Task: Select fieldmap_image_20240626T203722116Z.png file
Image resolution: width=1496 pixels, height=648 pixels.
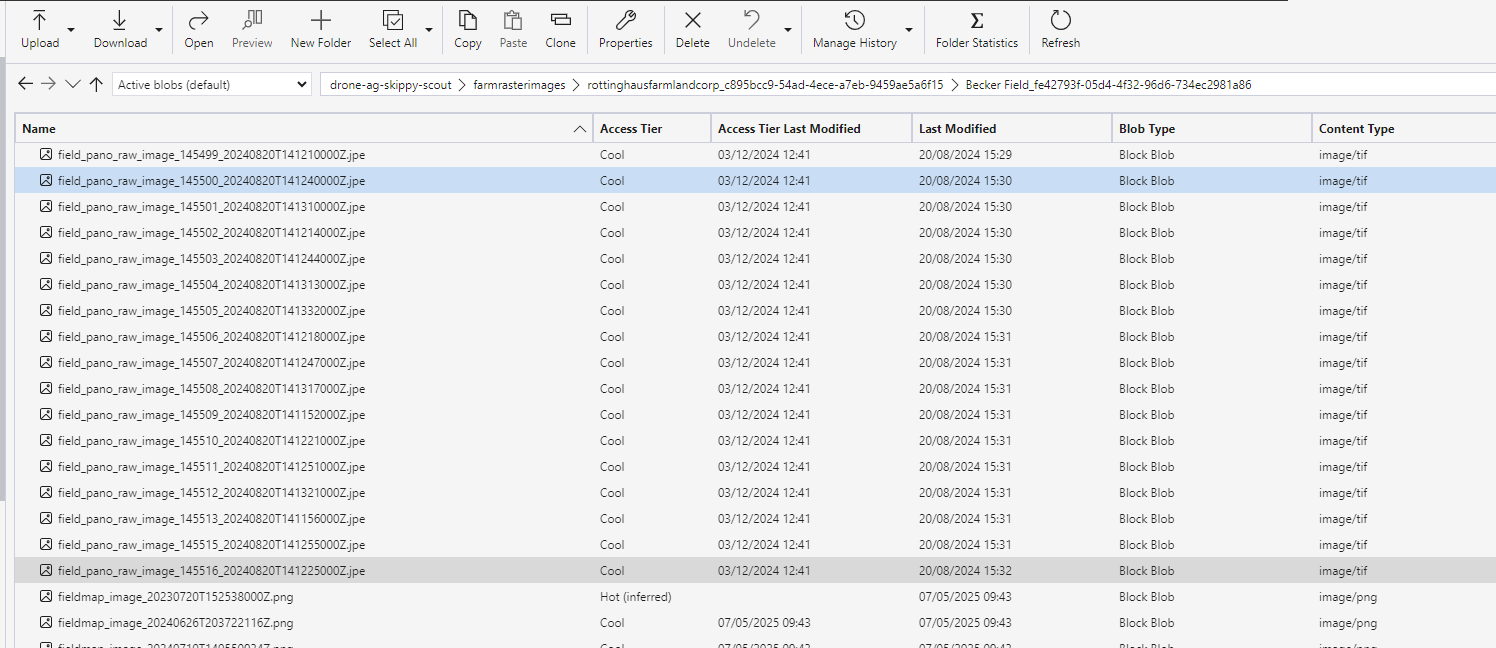Action: [x=756, y=623]
